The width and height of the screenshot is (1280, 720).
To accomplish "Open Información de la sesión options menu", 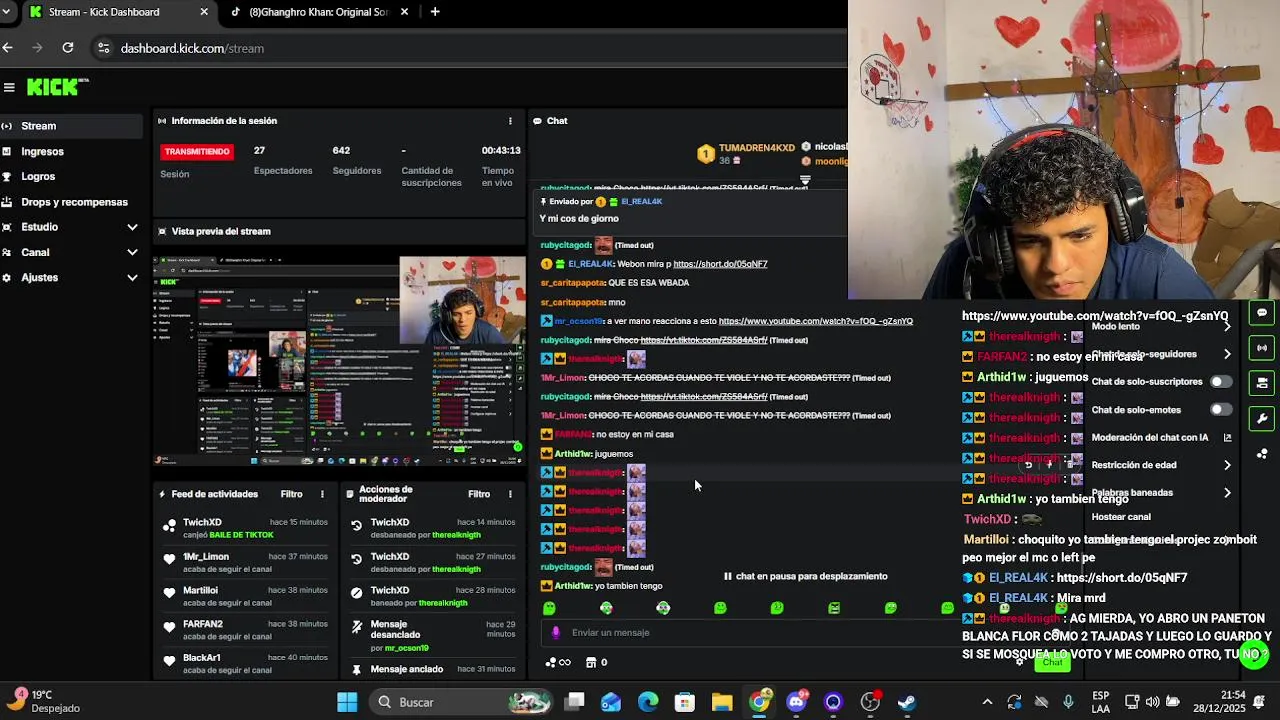I will coord(510,121).
